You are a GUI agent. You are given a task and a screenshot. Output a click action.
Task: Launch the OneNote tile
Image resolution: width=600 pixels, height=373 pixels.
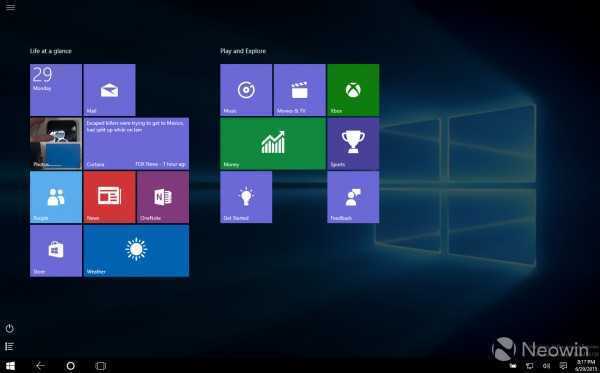(163, 197)
